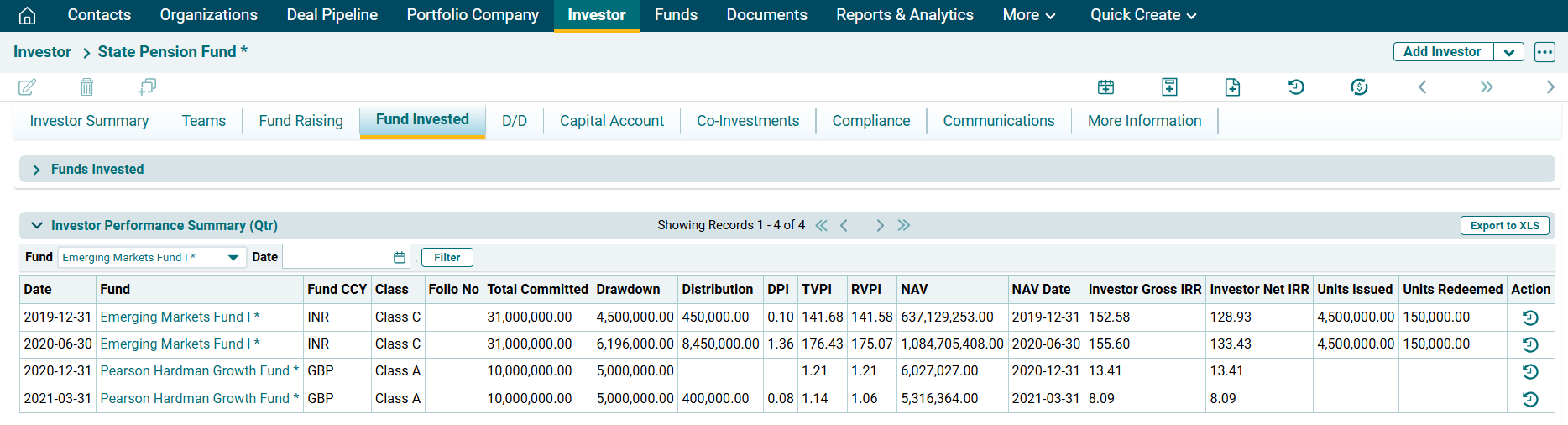Image resolution: width=1568 pixels, height=425 pixels.
Task: Open the Add Investor dropdown arrow
Action: 1508,52
